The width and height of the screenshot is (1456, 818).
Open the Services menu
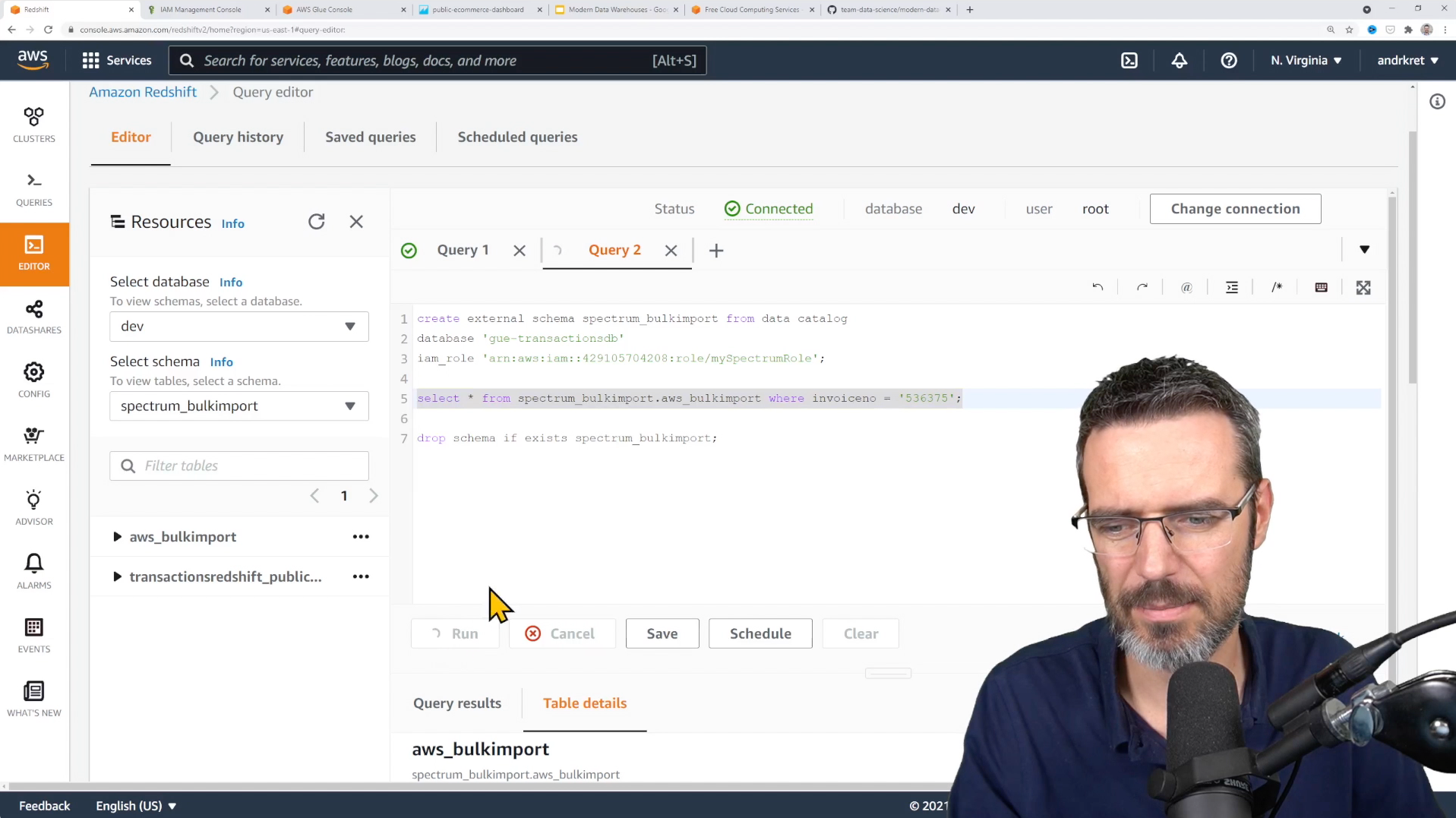(117, 61)
